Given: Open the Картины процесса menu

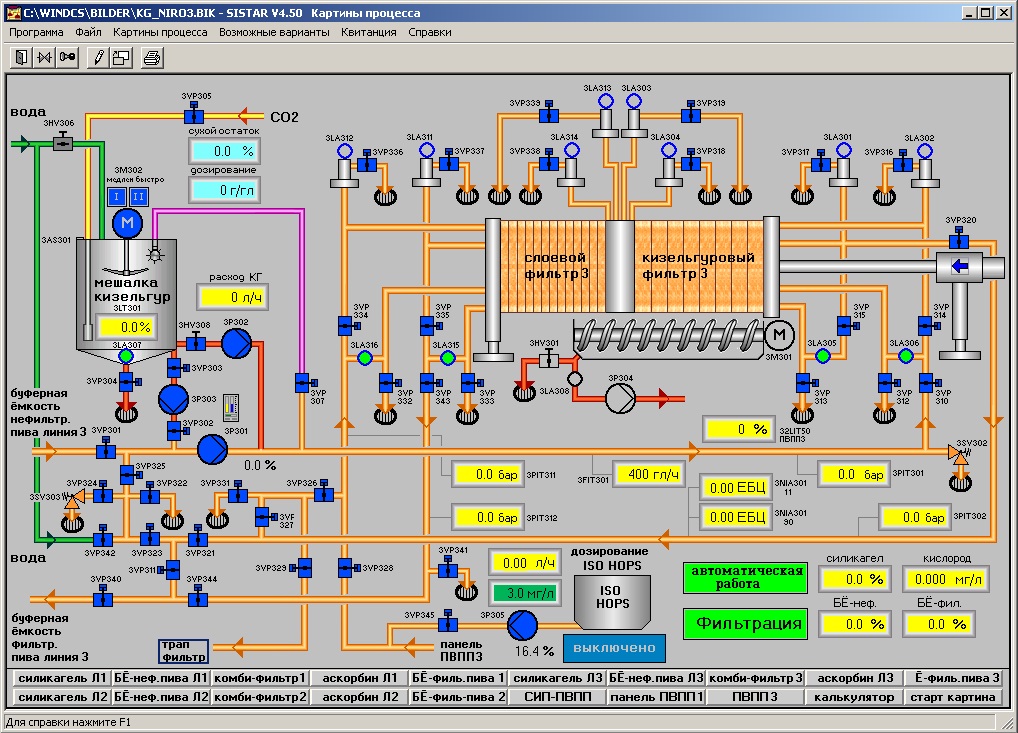Looking at the screenshot, I should [160, 32].
